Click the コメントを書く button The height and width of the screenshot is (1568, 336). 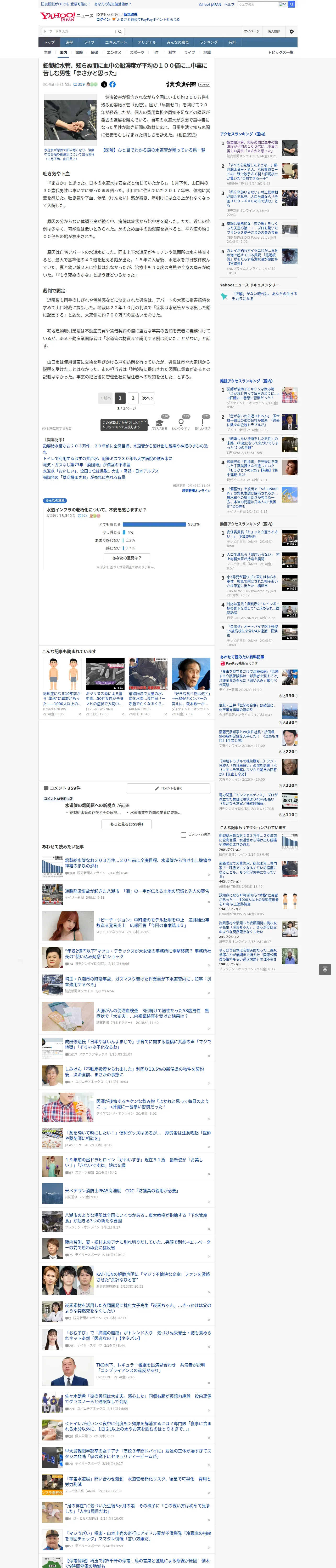tap(169, 788)
